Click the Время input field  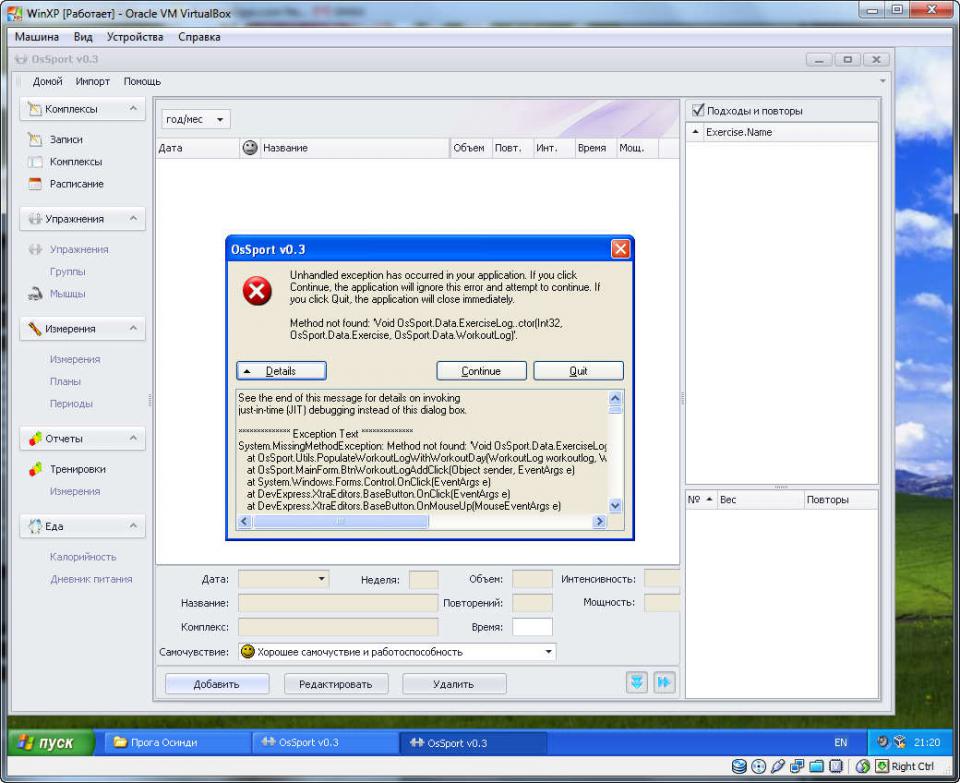[532, 627]
